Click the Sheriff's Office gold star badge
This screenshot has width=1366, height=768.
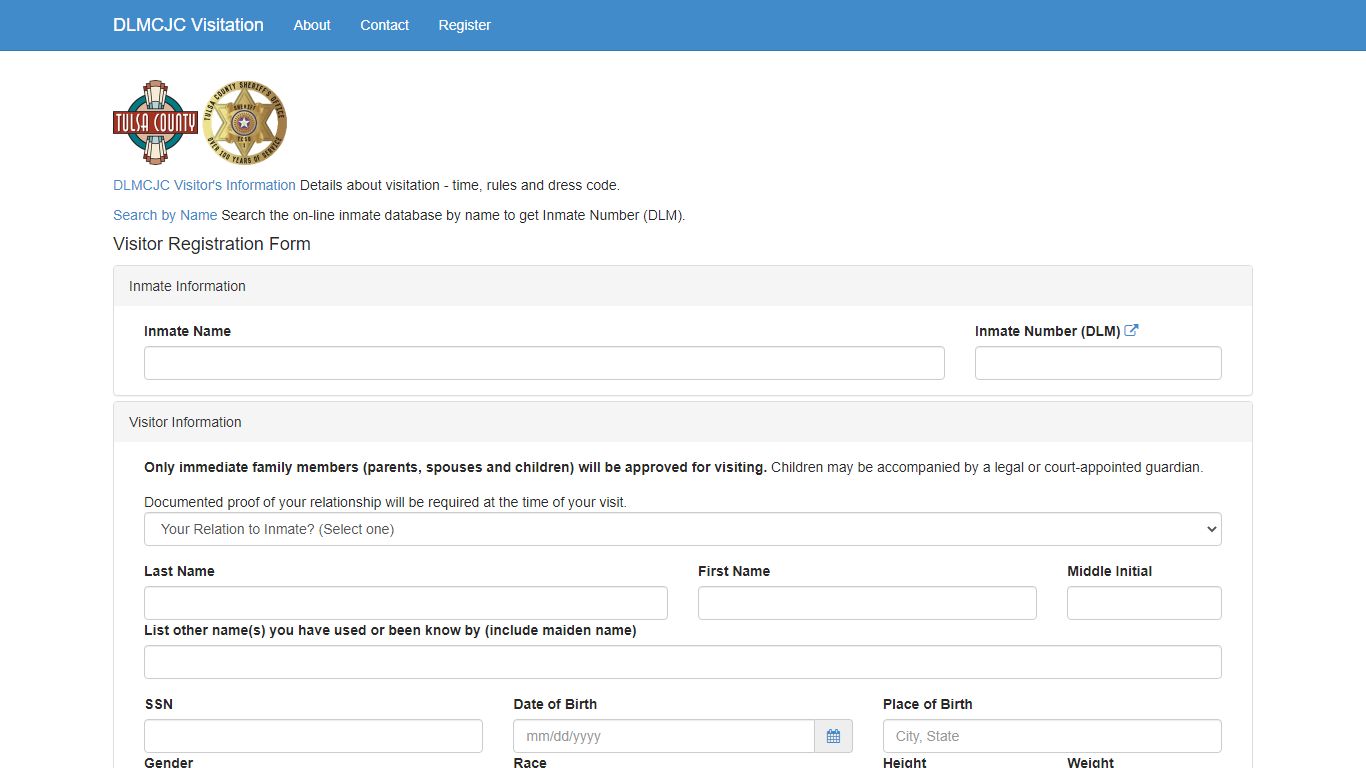click(x=244, y=122)
